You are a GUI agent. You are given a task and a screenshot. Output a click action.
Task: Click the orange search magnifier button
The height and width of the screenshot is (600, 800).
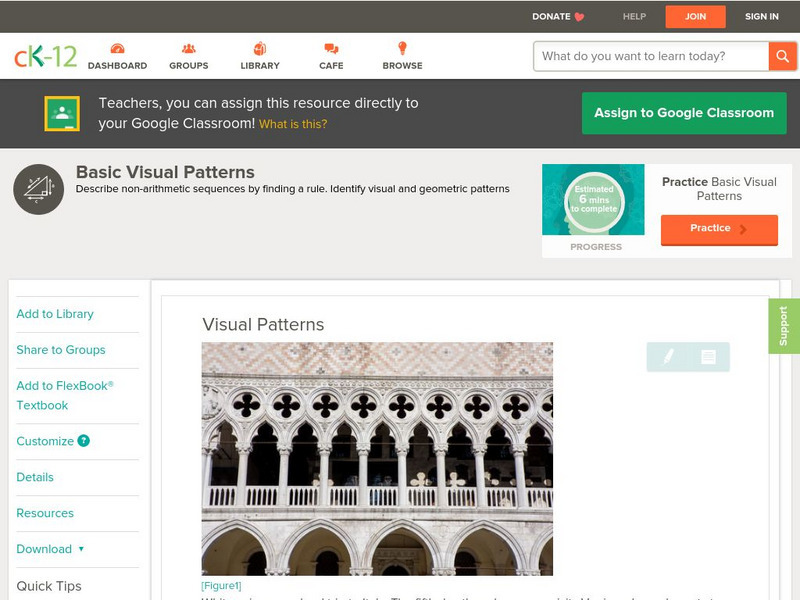782,56
